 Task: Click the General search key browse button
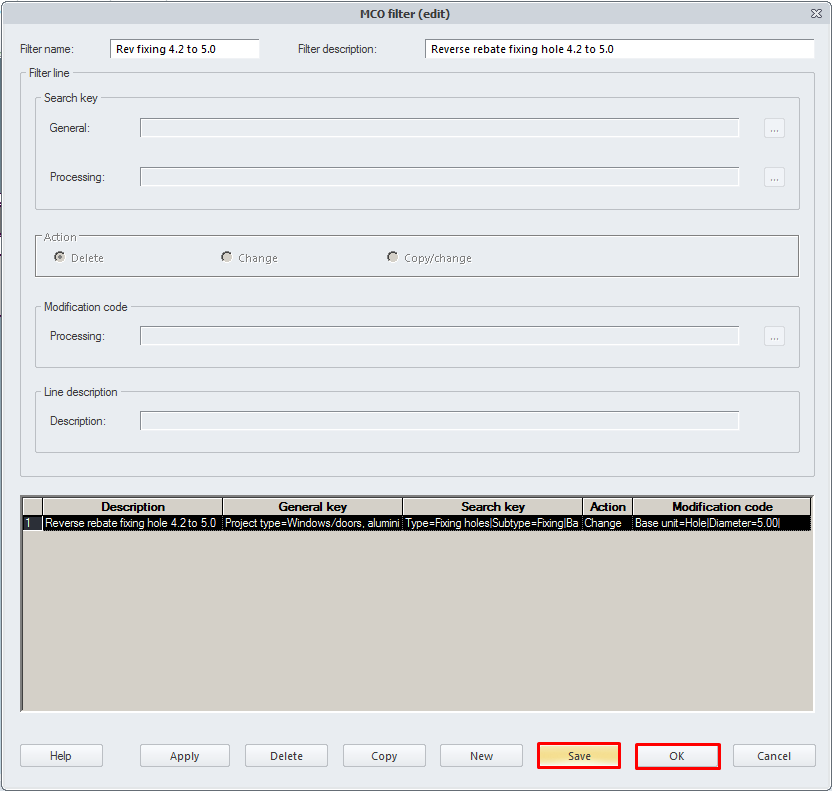[774, 128]
